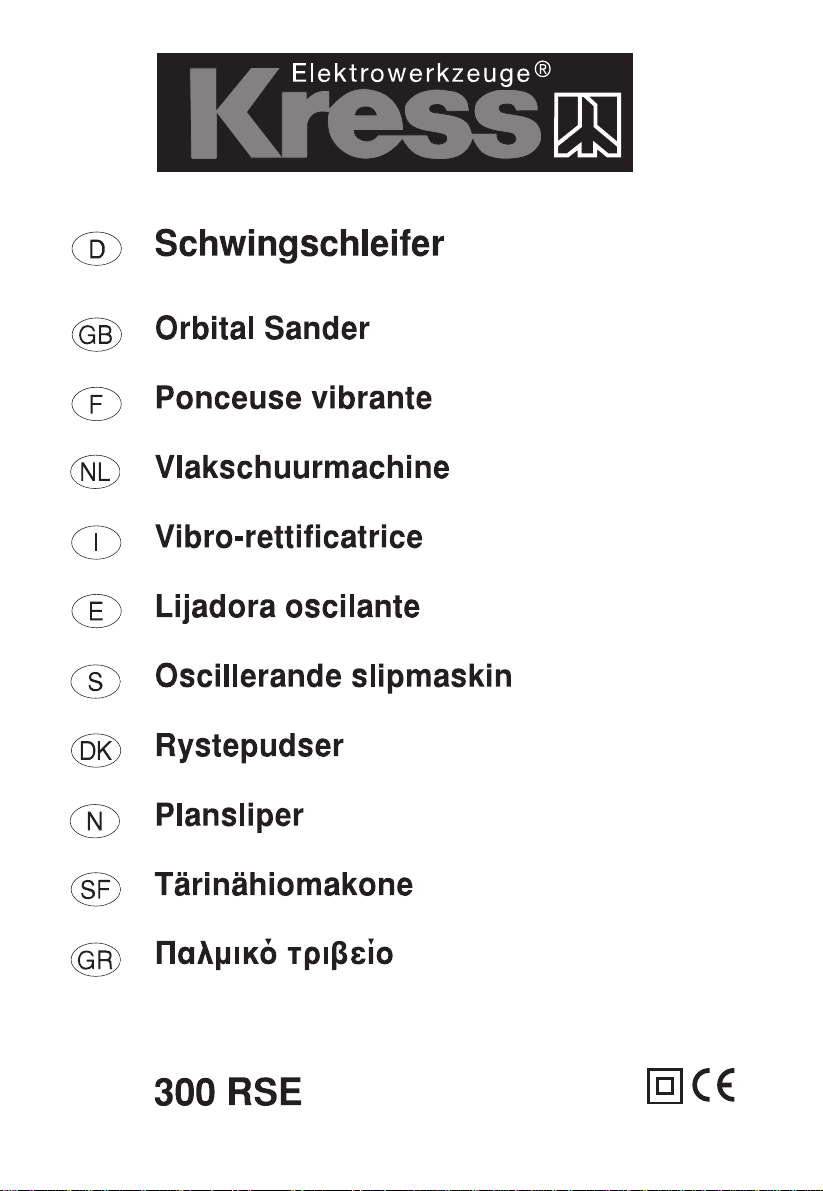Click the Tärinähiomakone text

click(x=284, y=884)
